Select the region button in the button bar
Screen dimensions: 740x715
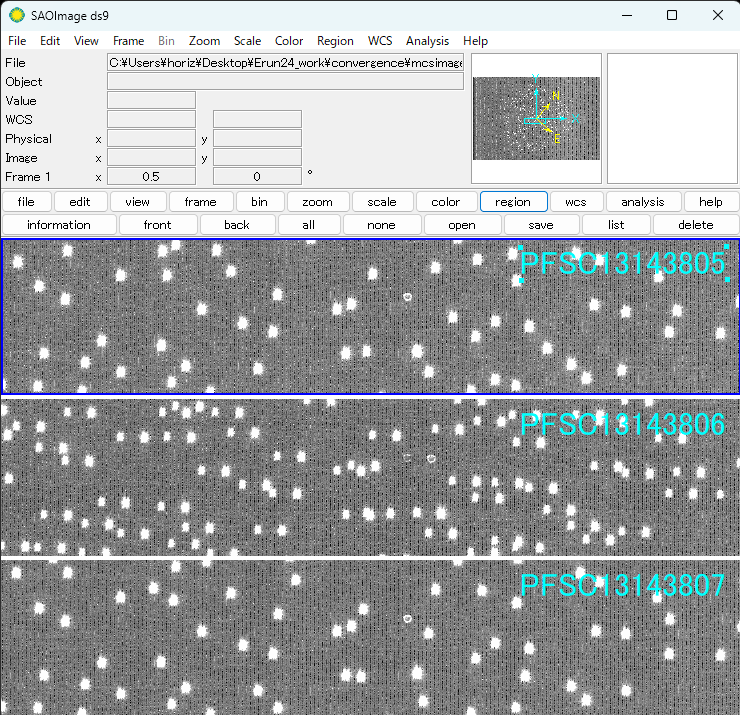pyautogui.click(x=513, y=202)
